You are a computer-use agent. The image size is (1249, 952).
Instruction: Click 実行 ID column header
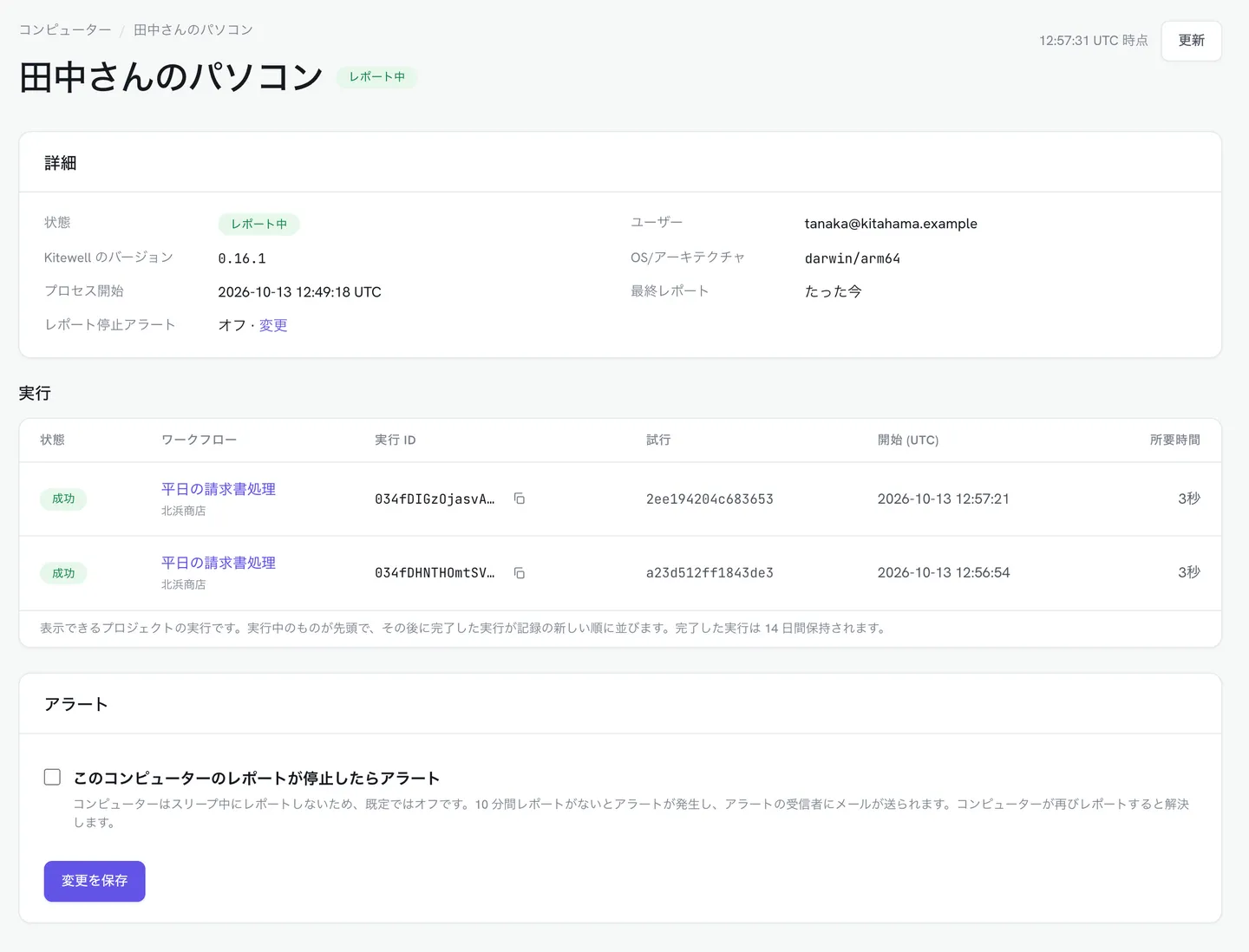click(x=396, y=440)
